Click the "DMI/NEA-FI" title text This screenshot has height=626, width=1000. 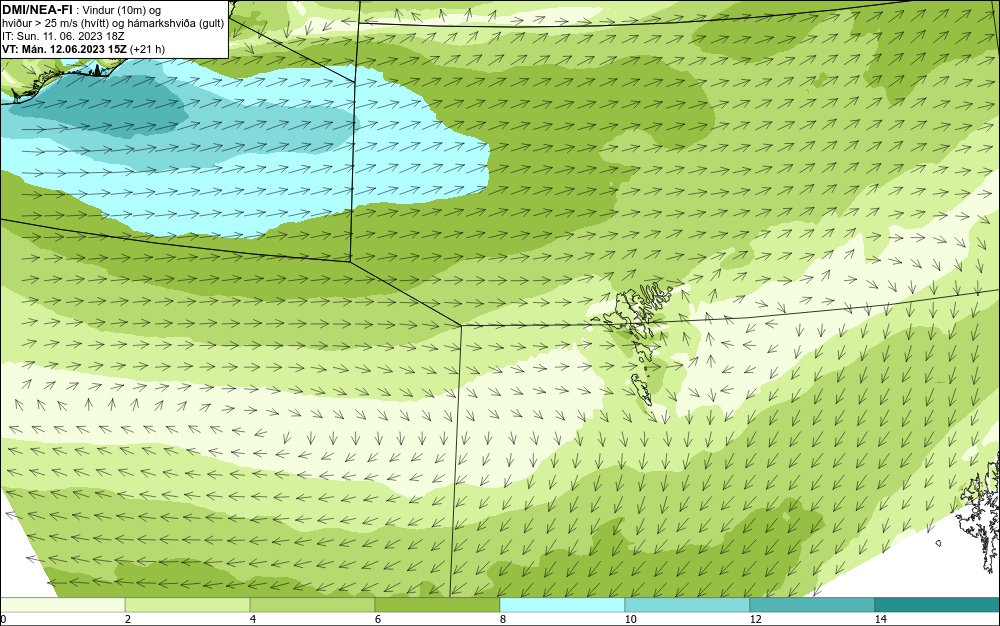pos(37,10)
